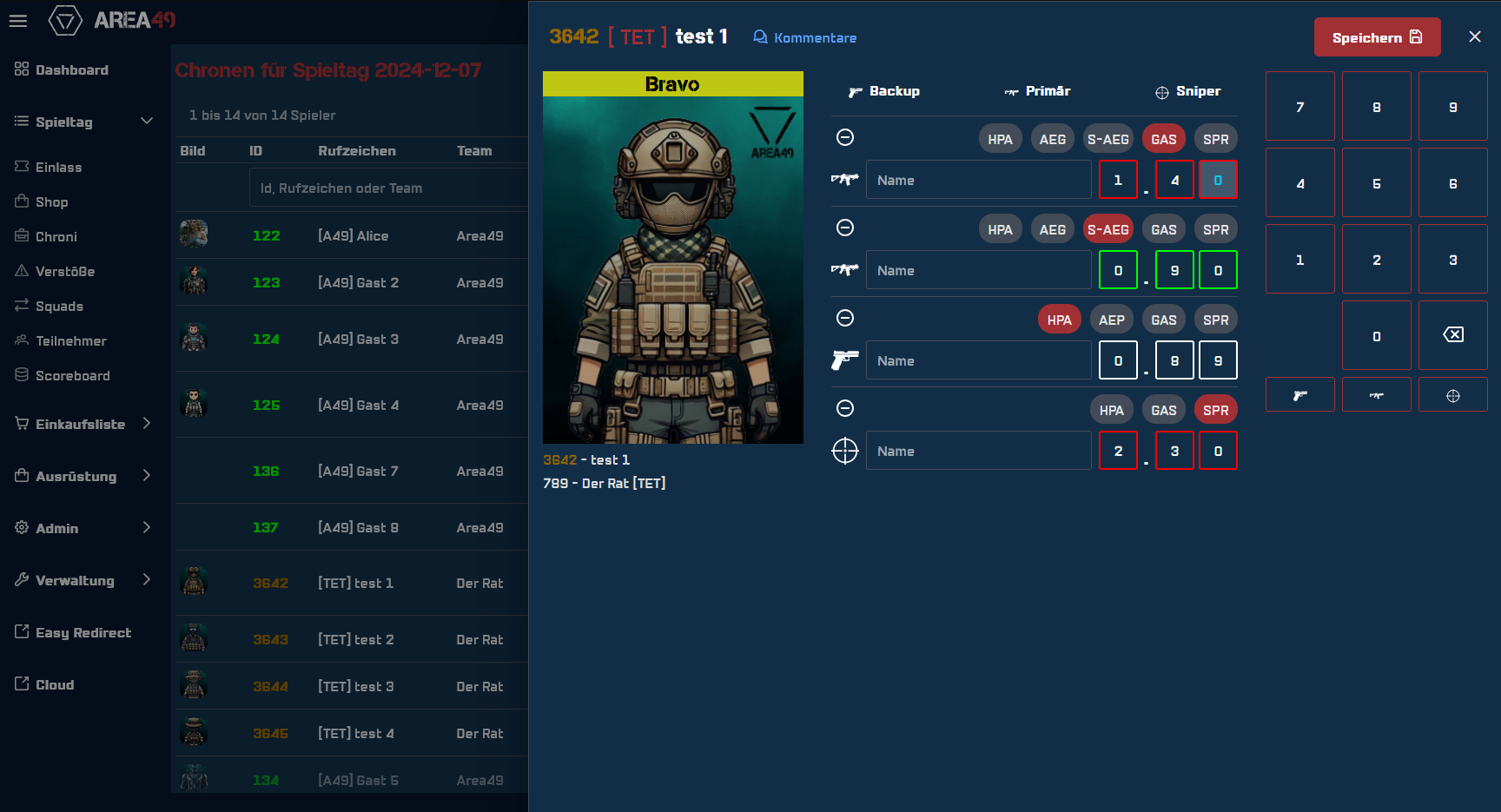The image size is (1501, 812).
Task: Click the Team column header
Action: pos(474,150)
